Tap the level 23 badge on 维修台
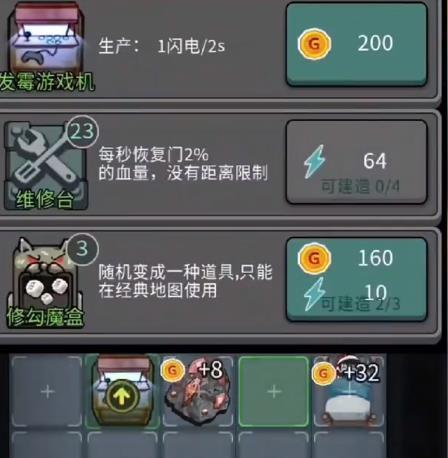Image resolution: width=448 pixels, height=458 pixels. click(83, 131)
